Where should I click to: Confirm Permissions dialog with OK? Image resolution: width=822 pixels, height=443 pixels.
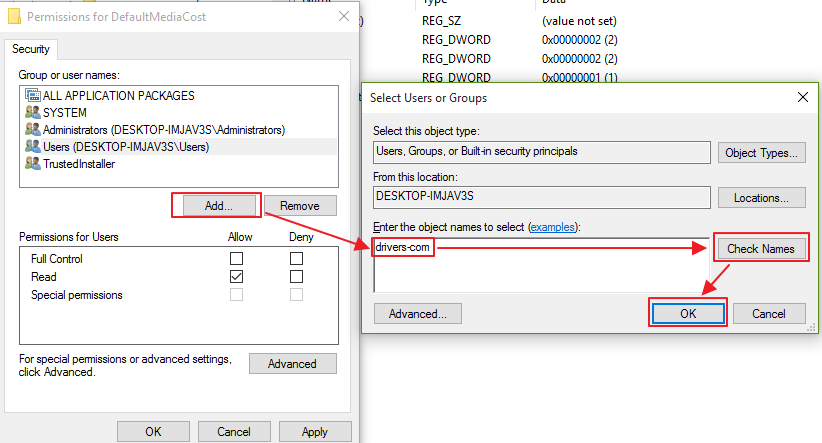[x=153, y=431]
